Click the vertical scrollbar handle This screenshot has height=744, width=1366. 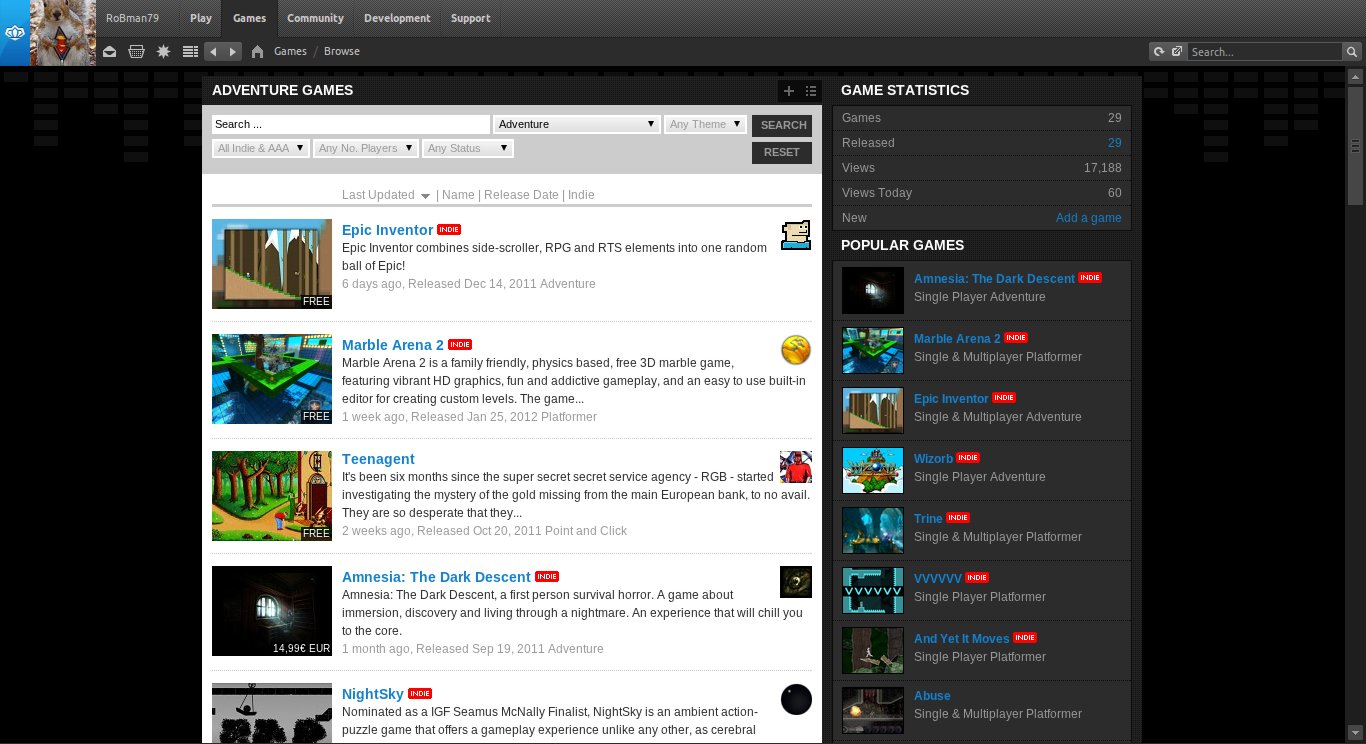1355,146
